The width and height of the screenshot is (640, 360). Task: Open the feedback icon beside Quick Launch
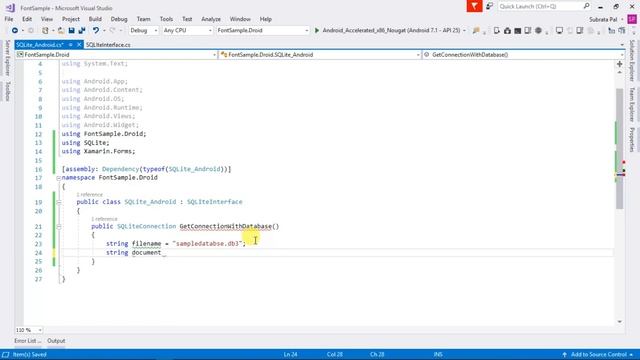pos(489,6)
